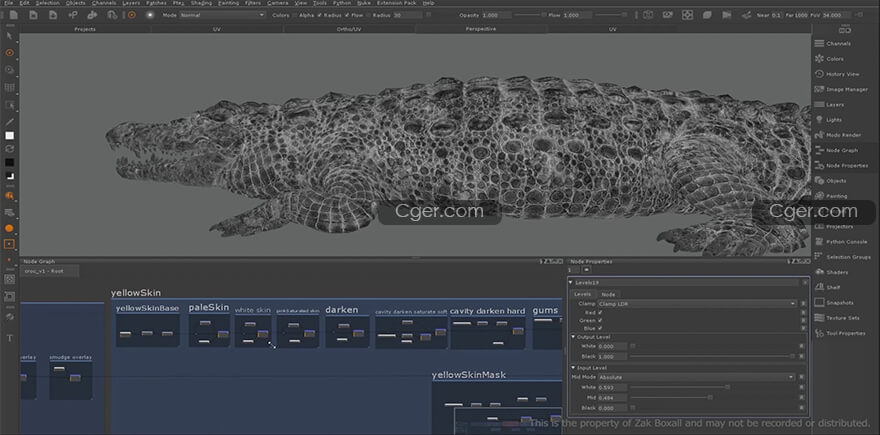Click the Input Level Mid value field
Screen dimensions: 880x435
click(x=612, y=397)
